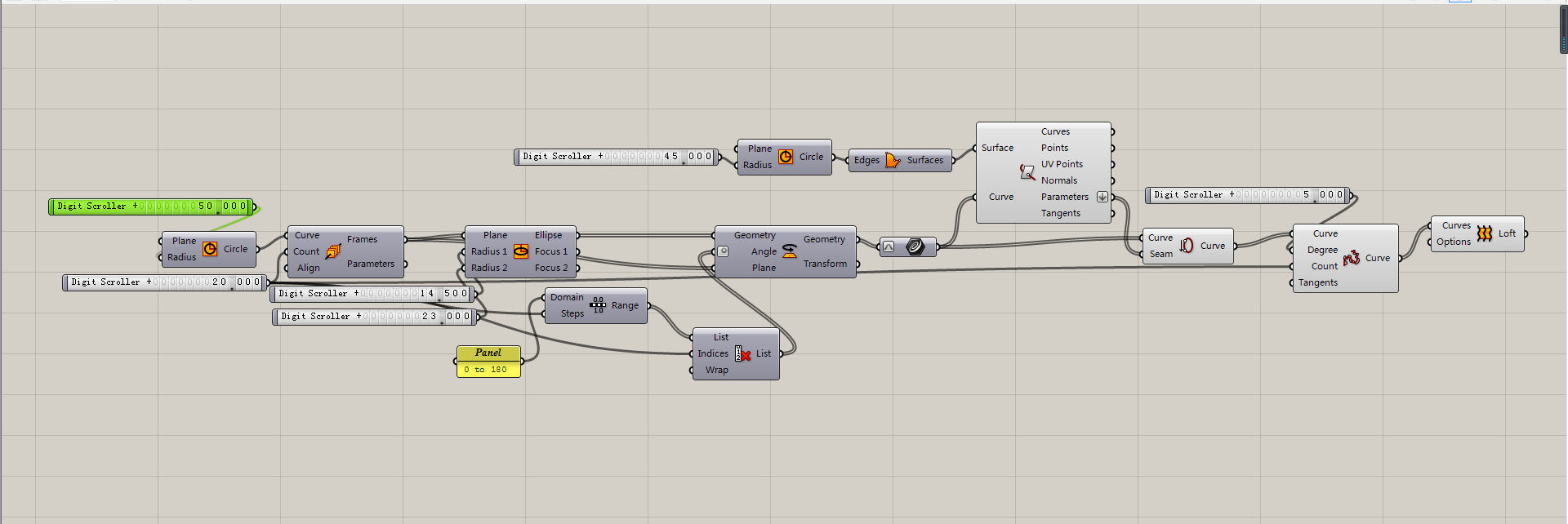
Task: Toggle the degrees flag on Angle input
Action: pyautogui.click(x=723, y=251)
